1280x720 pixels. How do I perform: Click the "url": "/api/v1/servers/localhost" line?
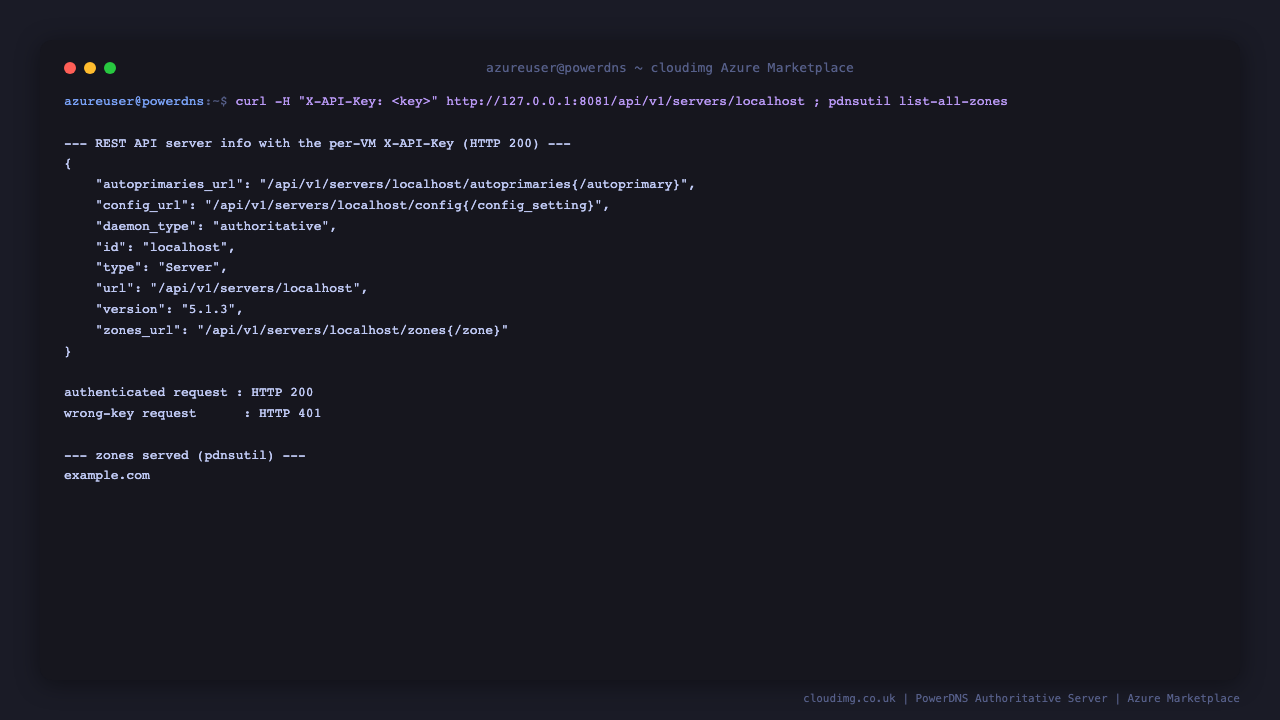click(x=232, y=288)
